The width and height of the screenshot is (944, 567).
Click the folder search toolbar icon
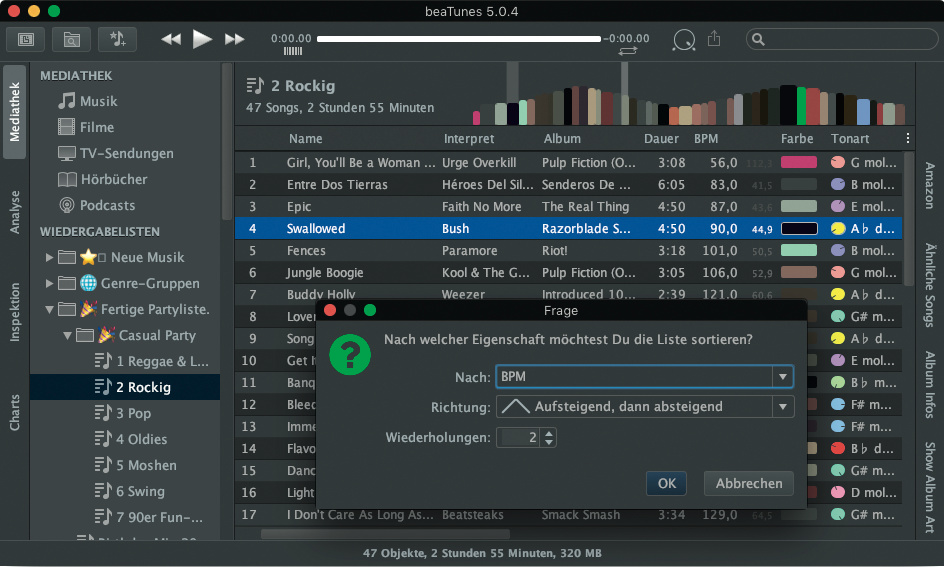[72, 39]
